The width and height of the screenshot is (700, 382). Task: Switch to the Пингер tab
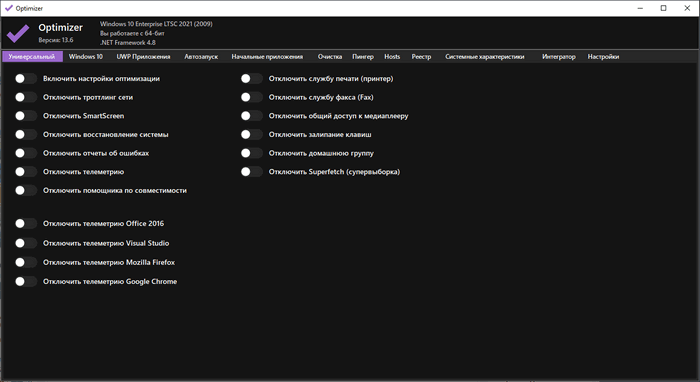(x=363, y=57)
